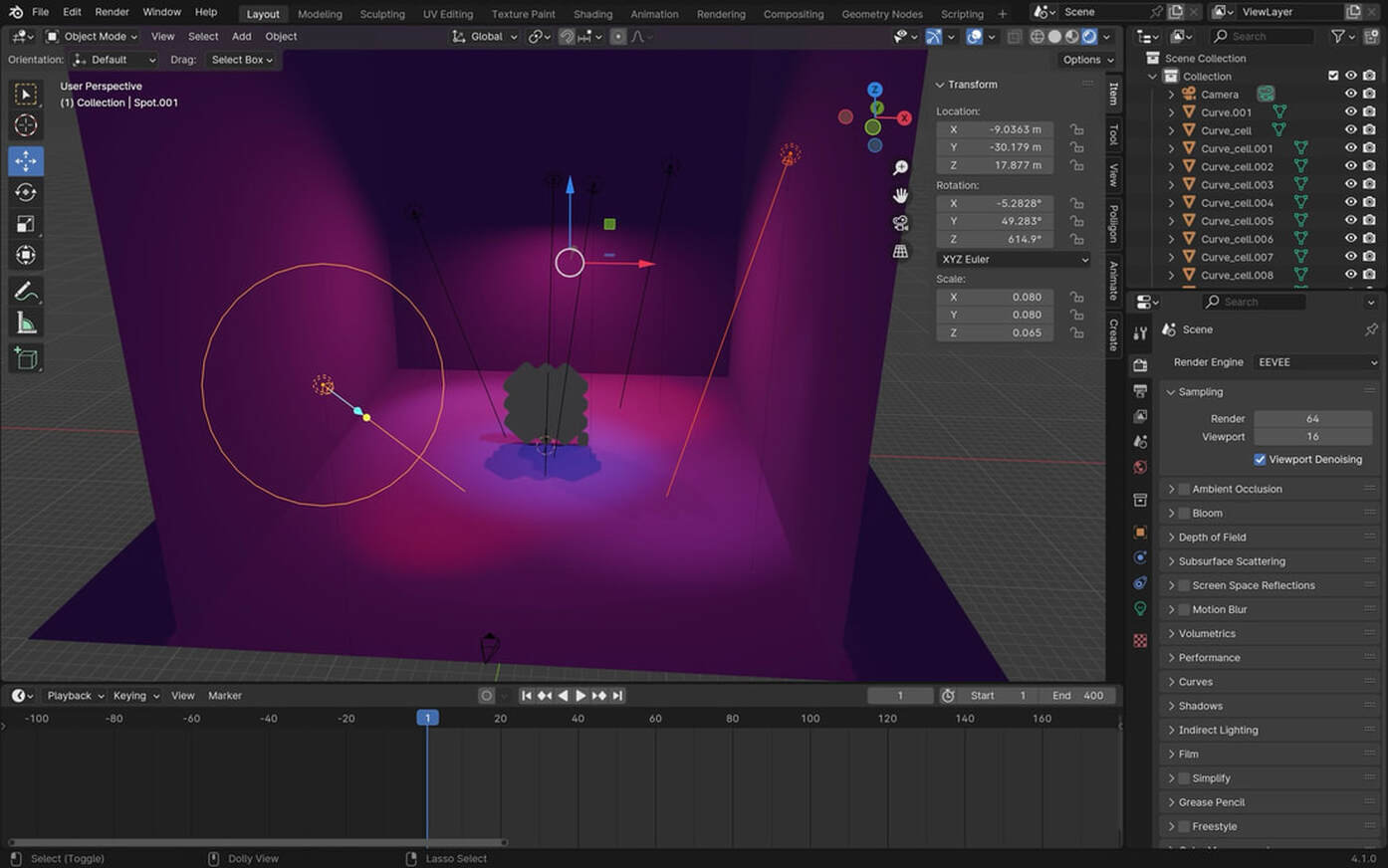
Task: Open the Tool sidebar tab
Action: (x=1113, y=134)
